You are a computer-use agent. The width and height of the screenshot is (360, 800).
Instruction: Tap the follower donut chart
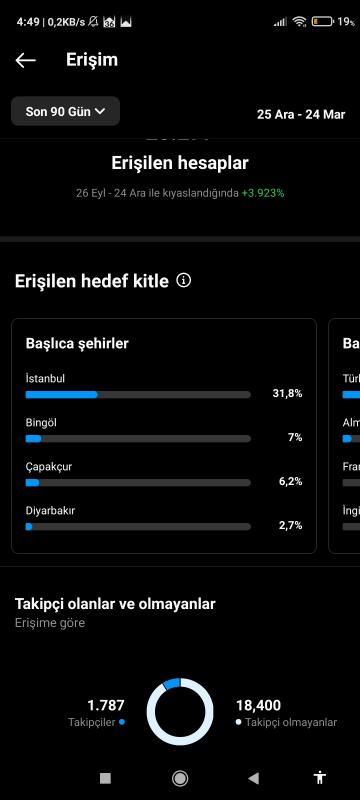tap(180, 712)
